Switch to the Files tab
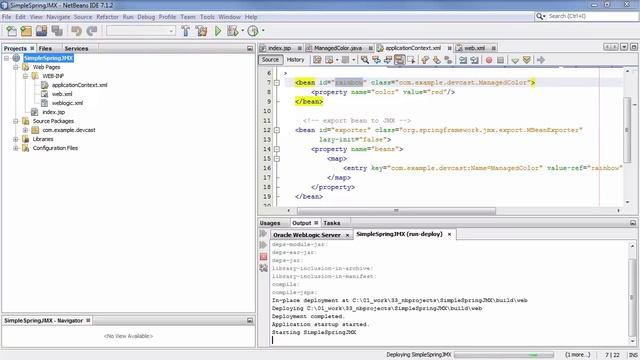 coord(45,48)
